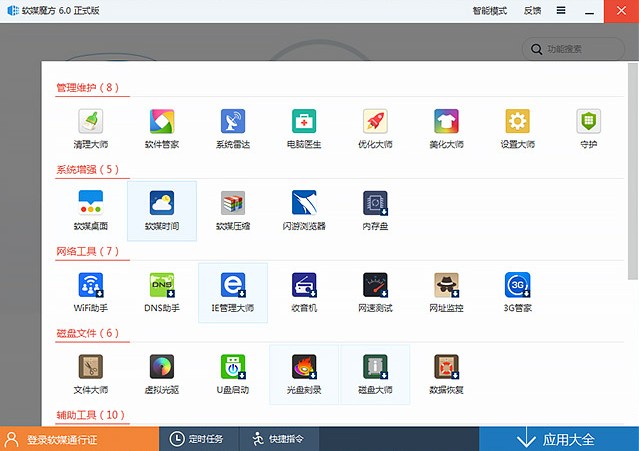Select 磁盘文件 (6) category header
Screen dimensions: 639x451
pyautogui.click(x=88, y=333)
